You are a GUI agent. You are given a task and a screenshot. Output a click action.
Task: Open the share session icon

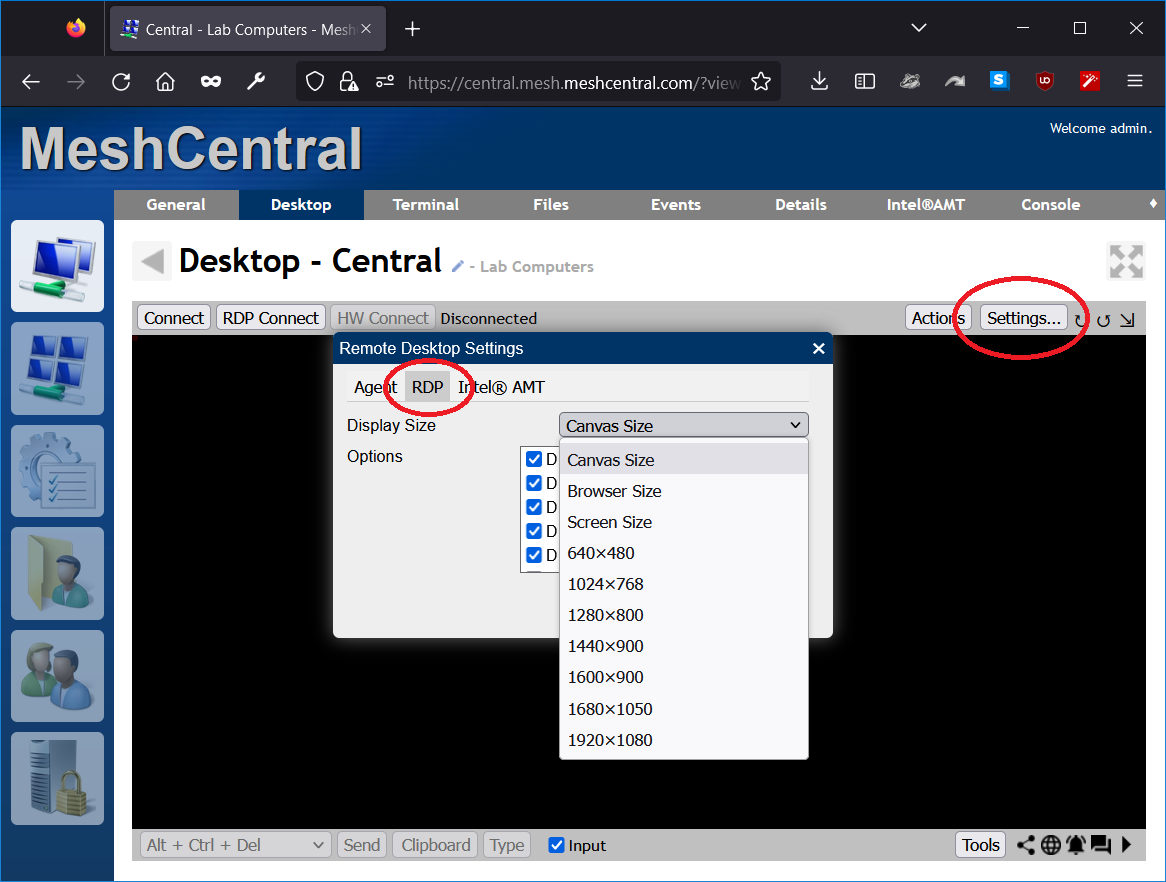(x=1025, y=845)
